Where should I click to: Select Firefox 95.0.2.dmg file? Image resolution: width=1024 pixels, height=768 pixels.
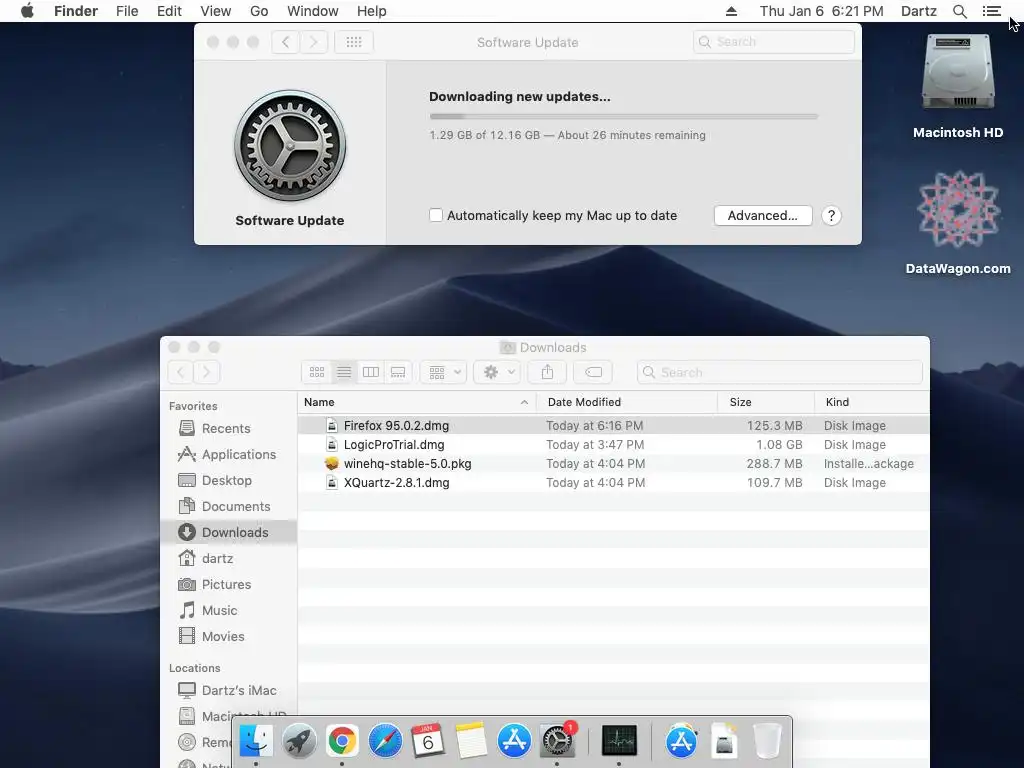click(613, 426)
